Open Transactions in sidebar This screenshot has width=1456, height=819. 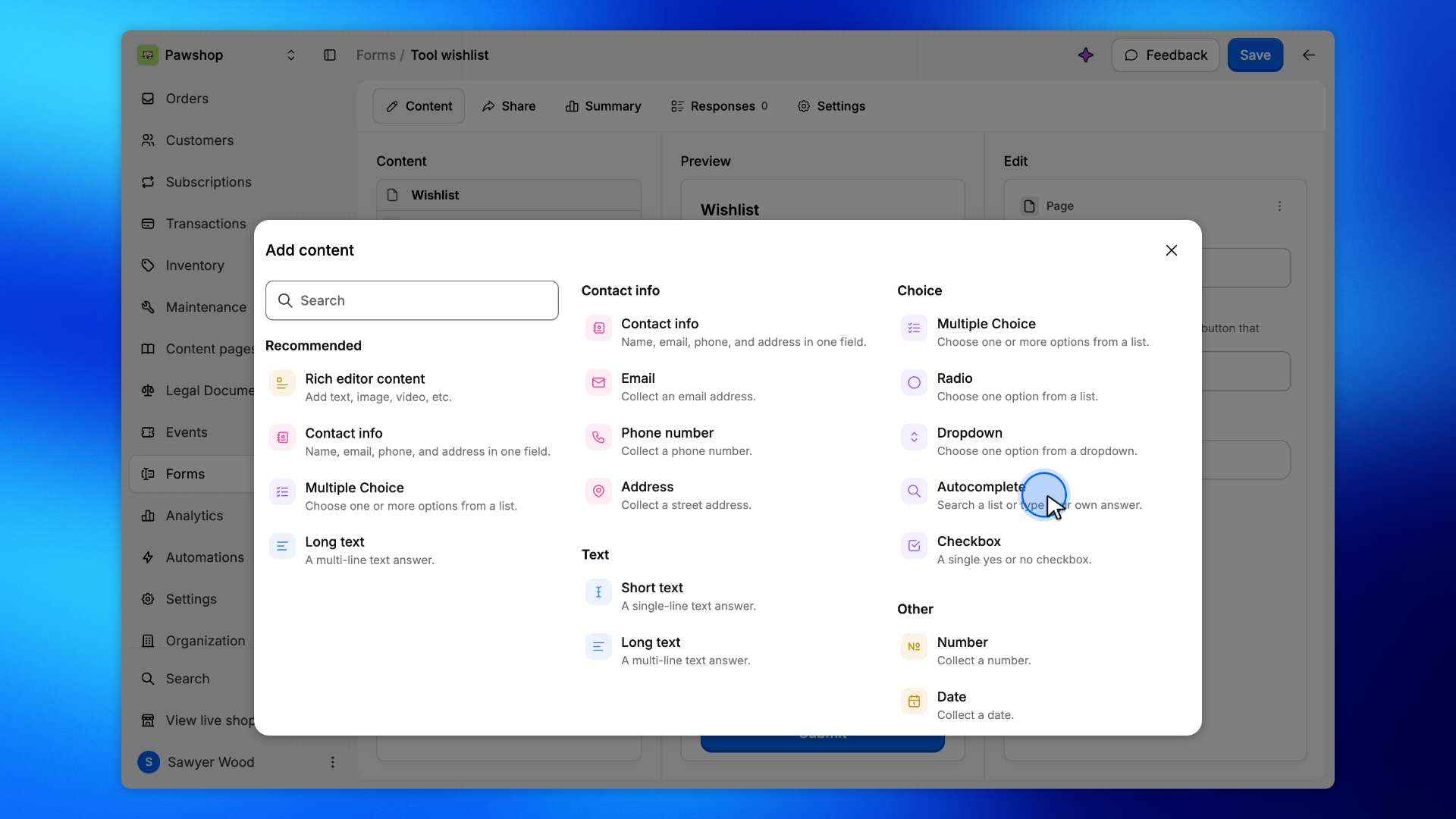coord(191,224)
